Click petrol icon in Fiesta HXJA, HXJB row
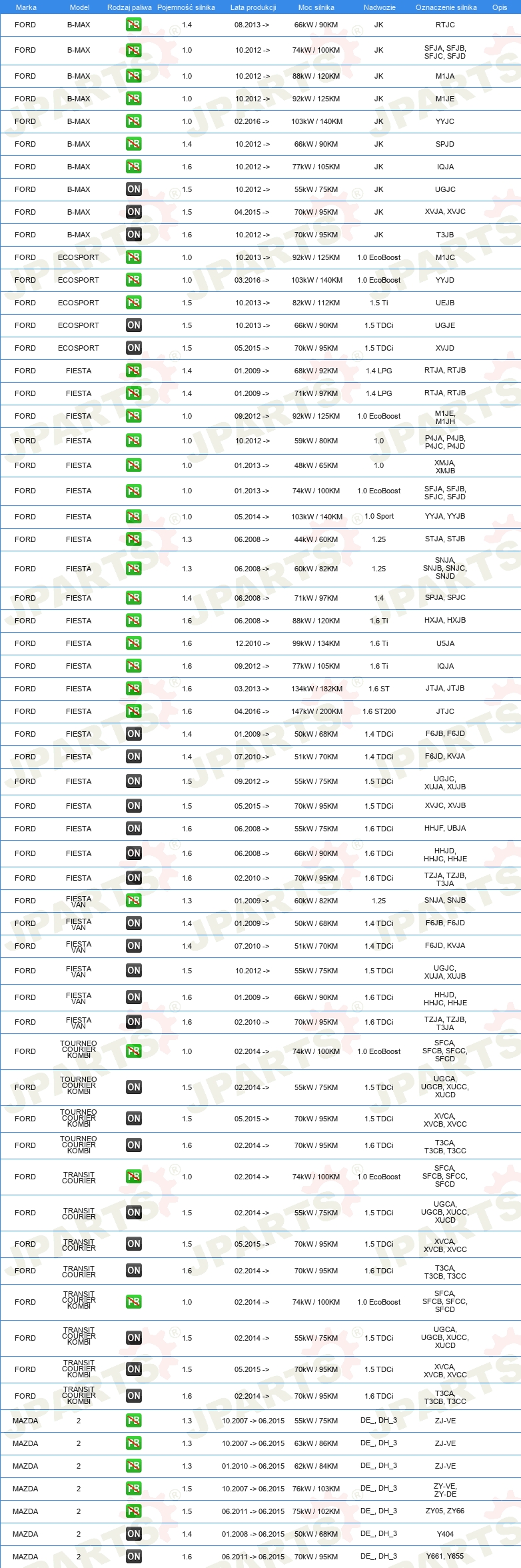The width and height of the screenshot is (521, 1568). tap(134, 621)
